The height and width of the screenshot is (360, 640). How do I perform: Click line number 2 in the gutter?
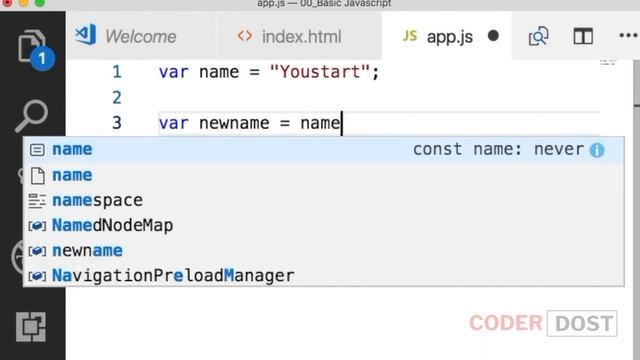(x=117, y=98)
